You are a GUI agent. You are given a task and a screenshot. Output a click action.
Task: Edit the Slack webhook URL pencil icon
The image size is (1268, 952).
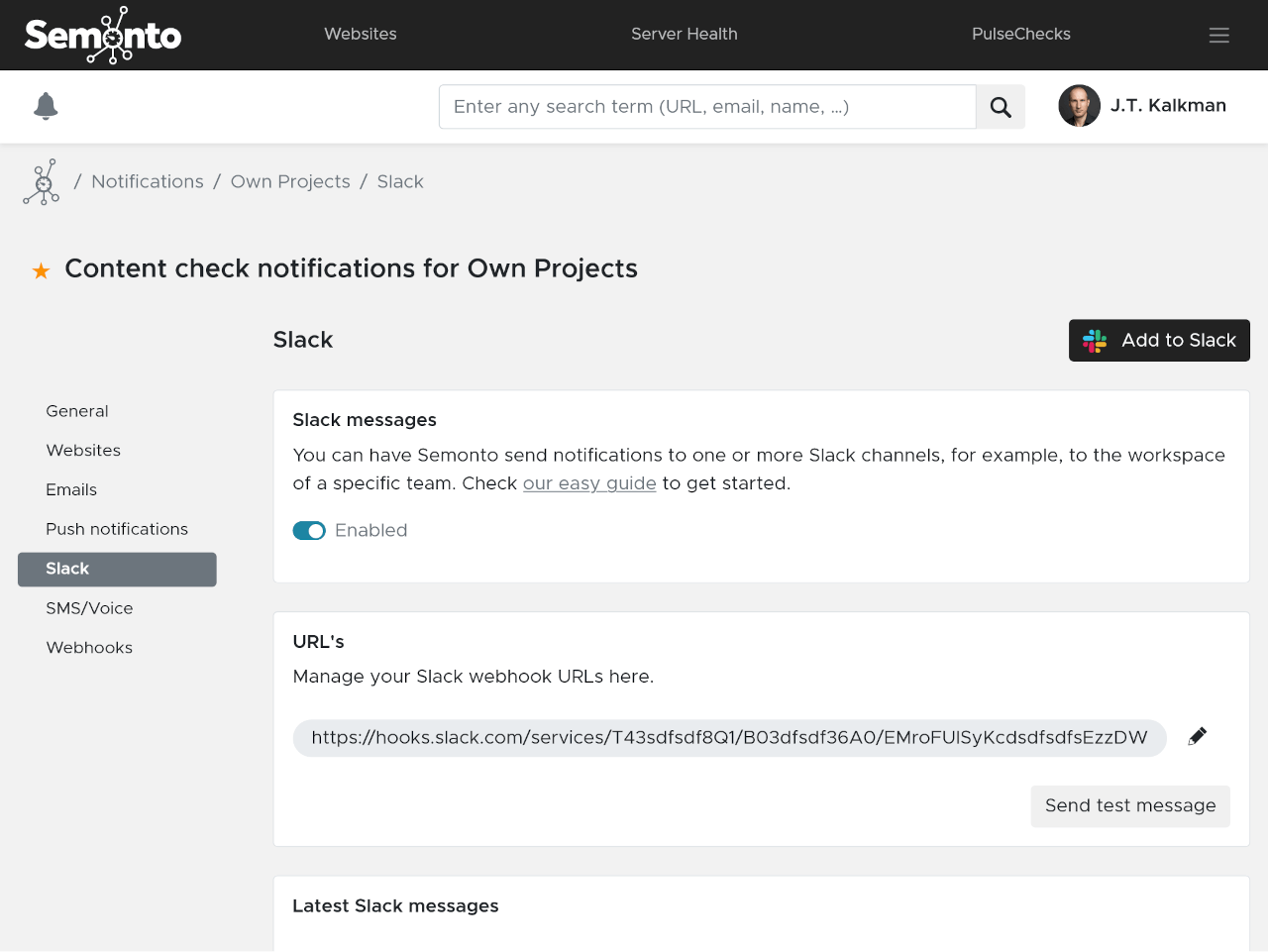pos(1198,736)
